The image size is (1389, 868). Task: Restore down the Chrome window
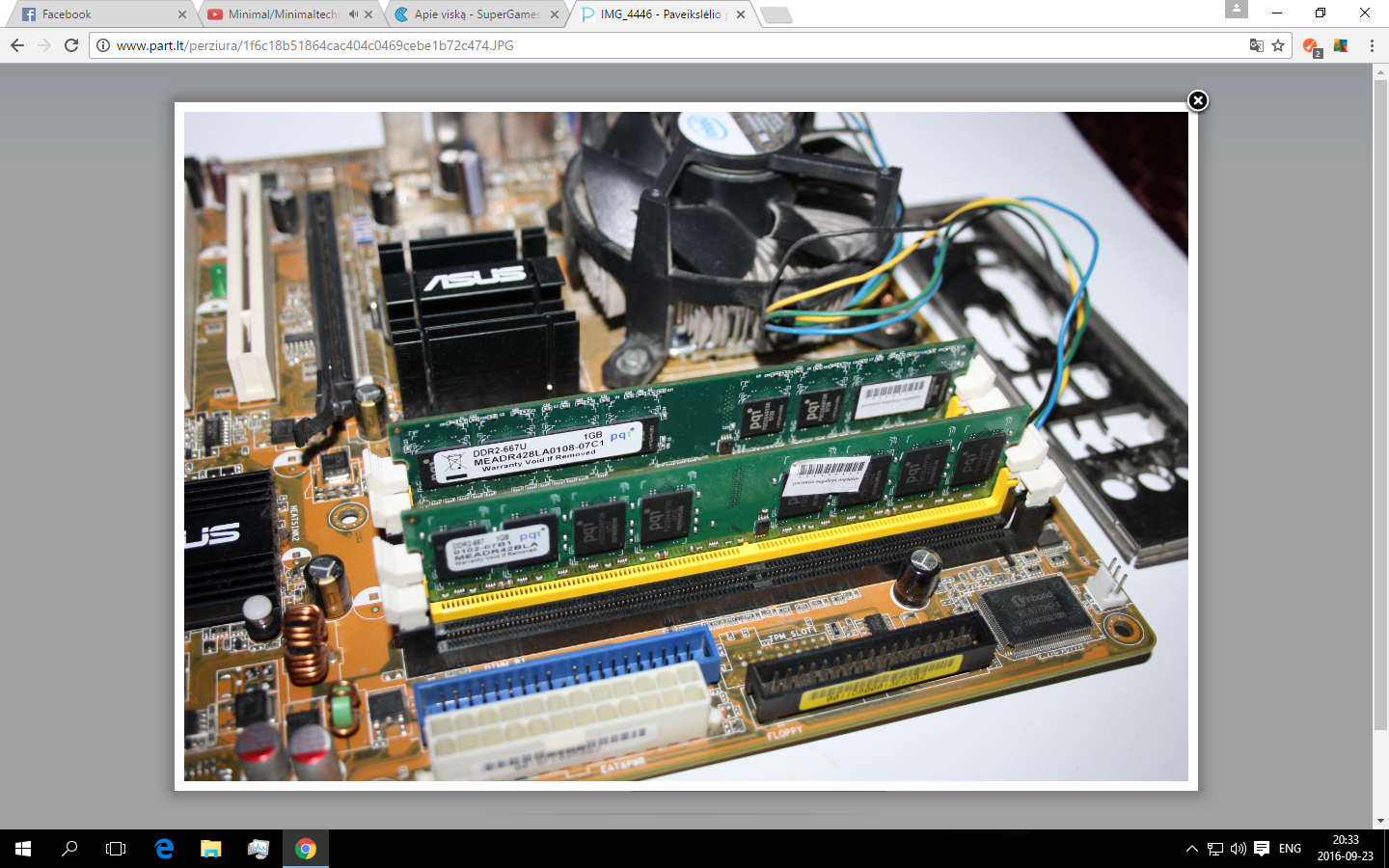(x=1321, y=13)
